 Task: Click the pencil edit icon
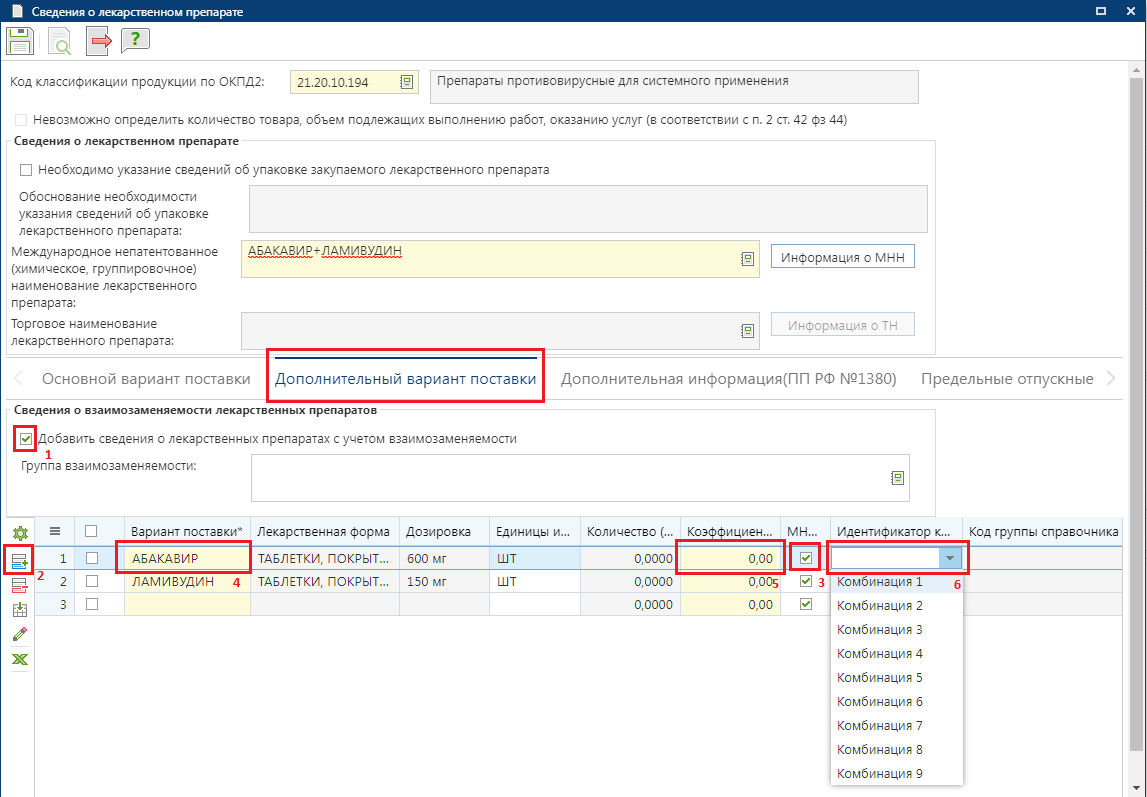[20, 634]
